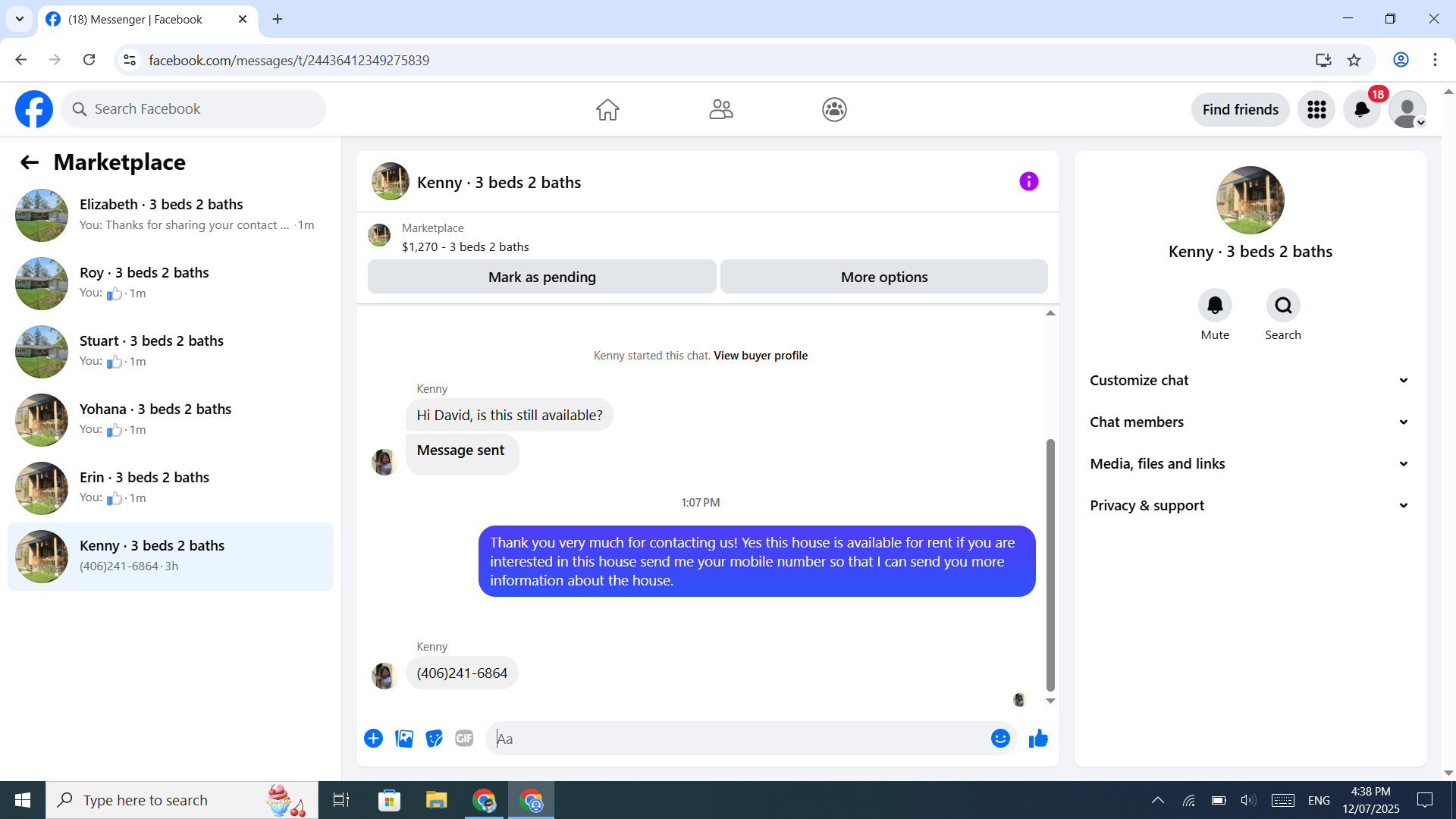This screenshot has width=1456, height=819.
Task: Expand Privacy & support section
Action: pos(1250,506)
